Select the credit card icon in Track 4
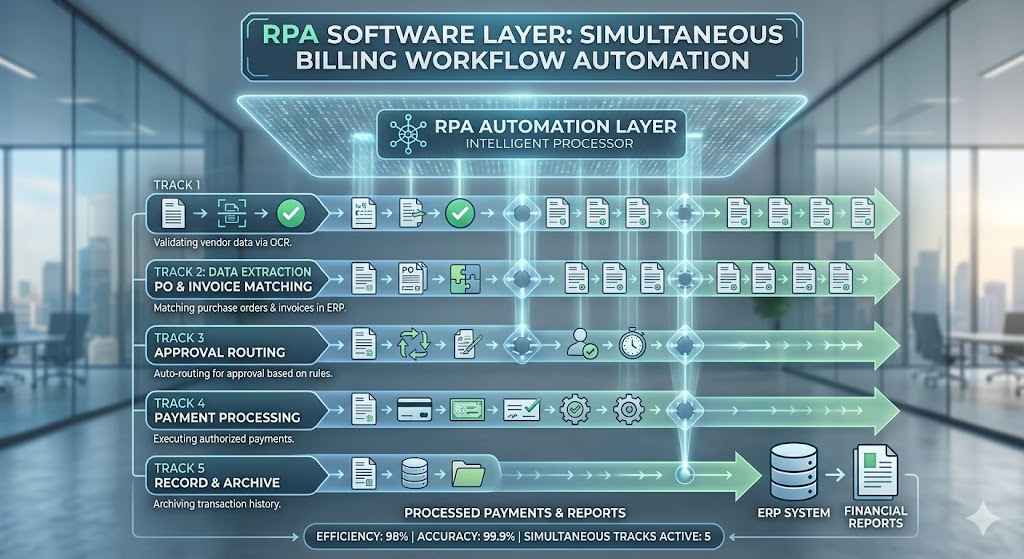Screen dimensions: 1024x559 (414, 409)
